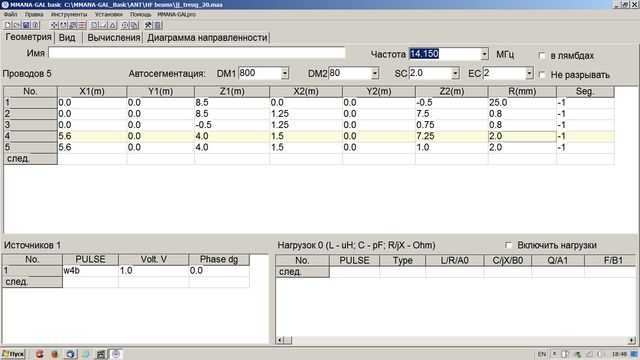640x360 pixels.
Task: Click the light blue round taskbar icon
Action: [86, 354]
